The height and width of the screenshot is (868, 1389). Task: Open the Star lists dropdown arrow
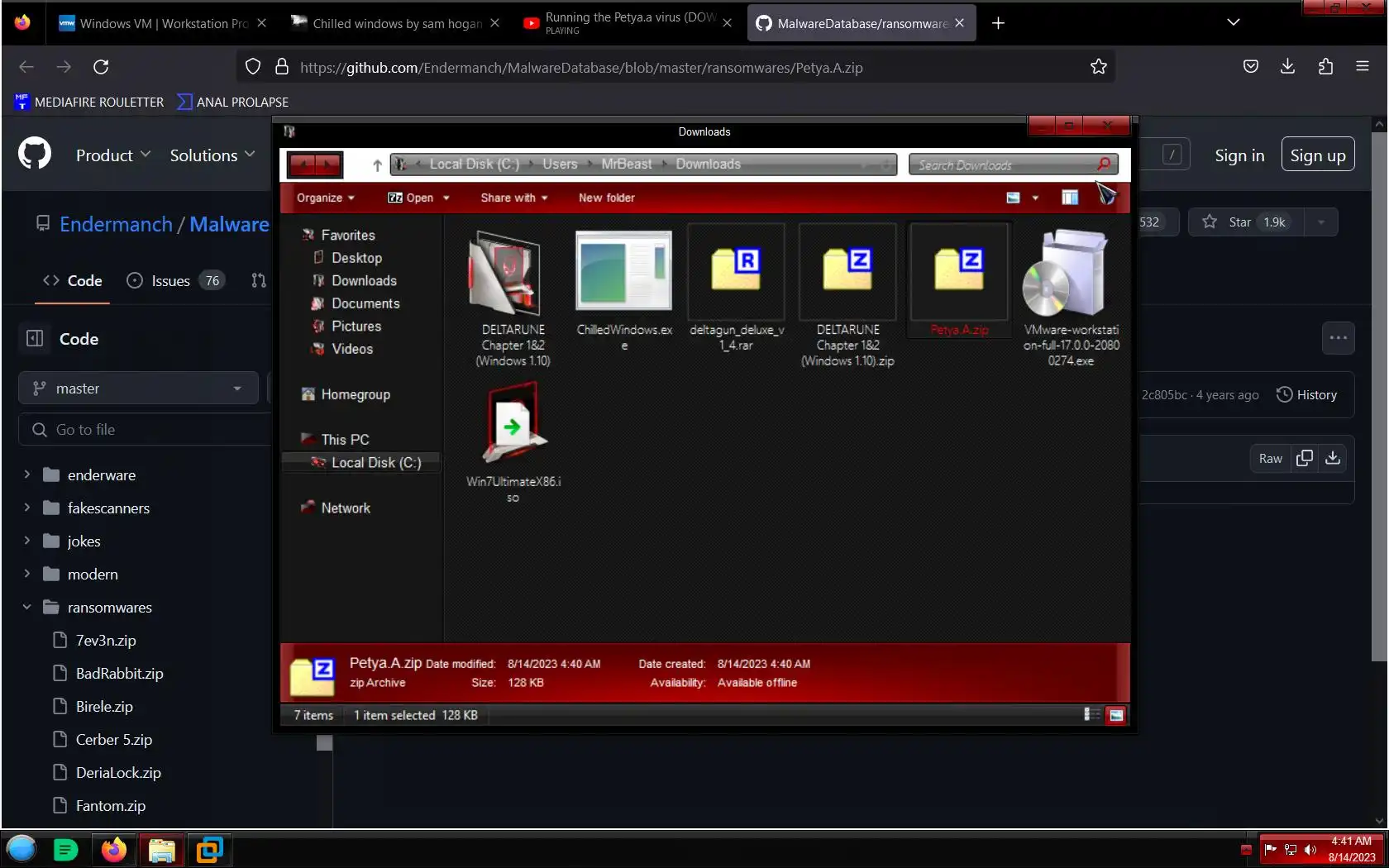pyautogui.click(x=1321, y=222)
